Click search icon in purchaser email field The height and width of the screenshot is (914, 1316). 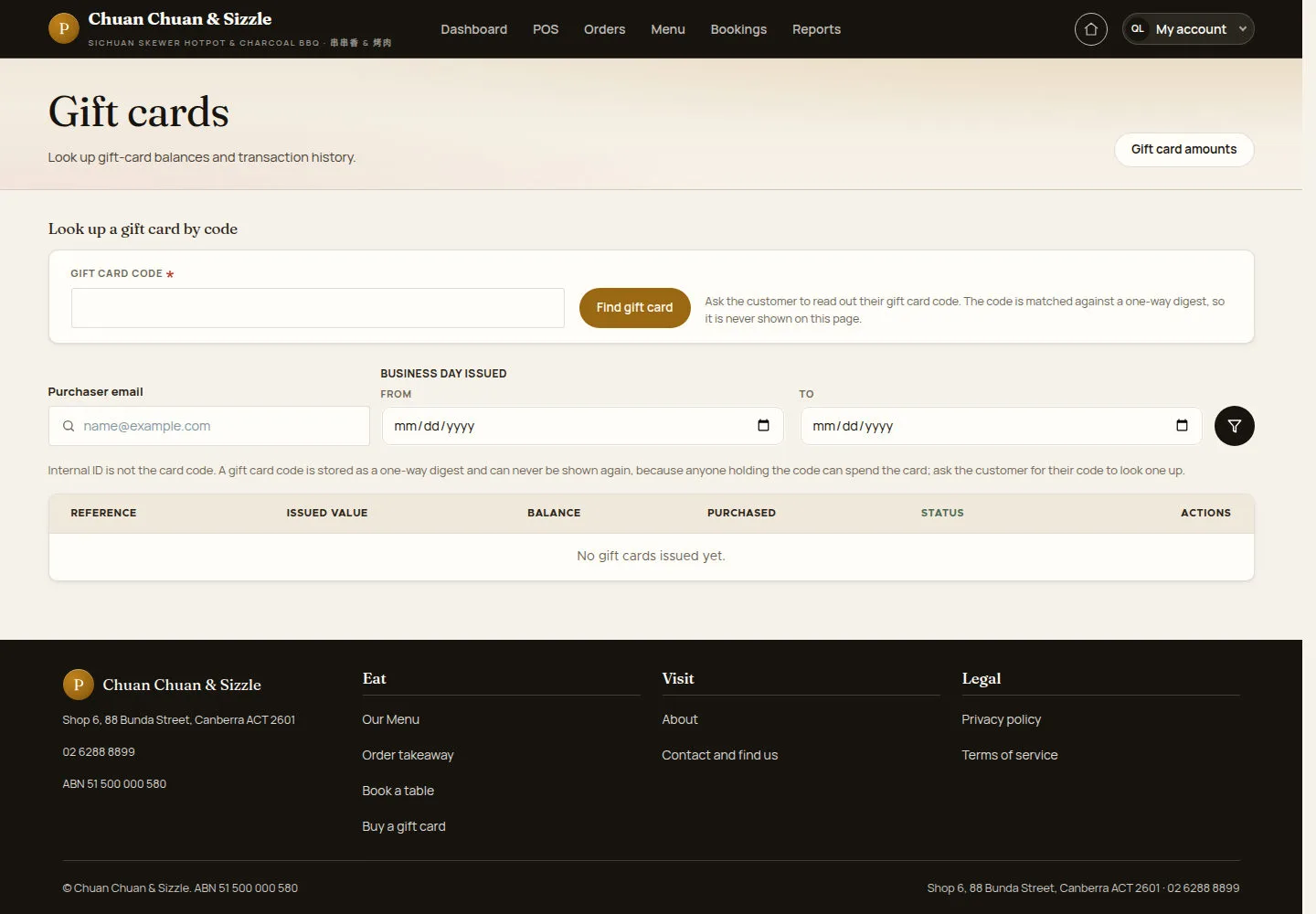(x=69, y=426)
